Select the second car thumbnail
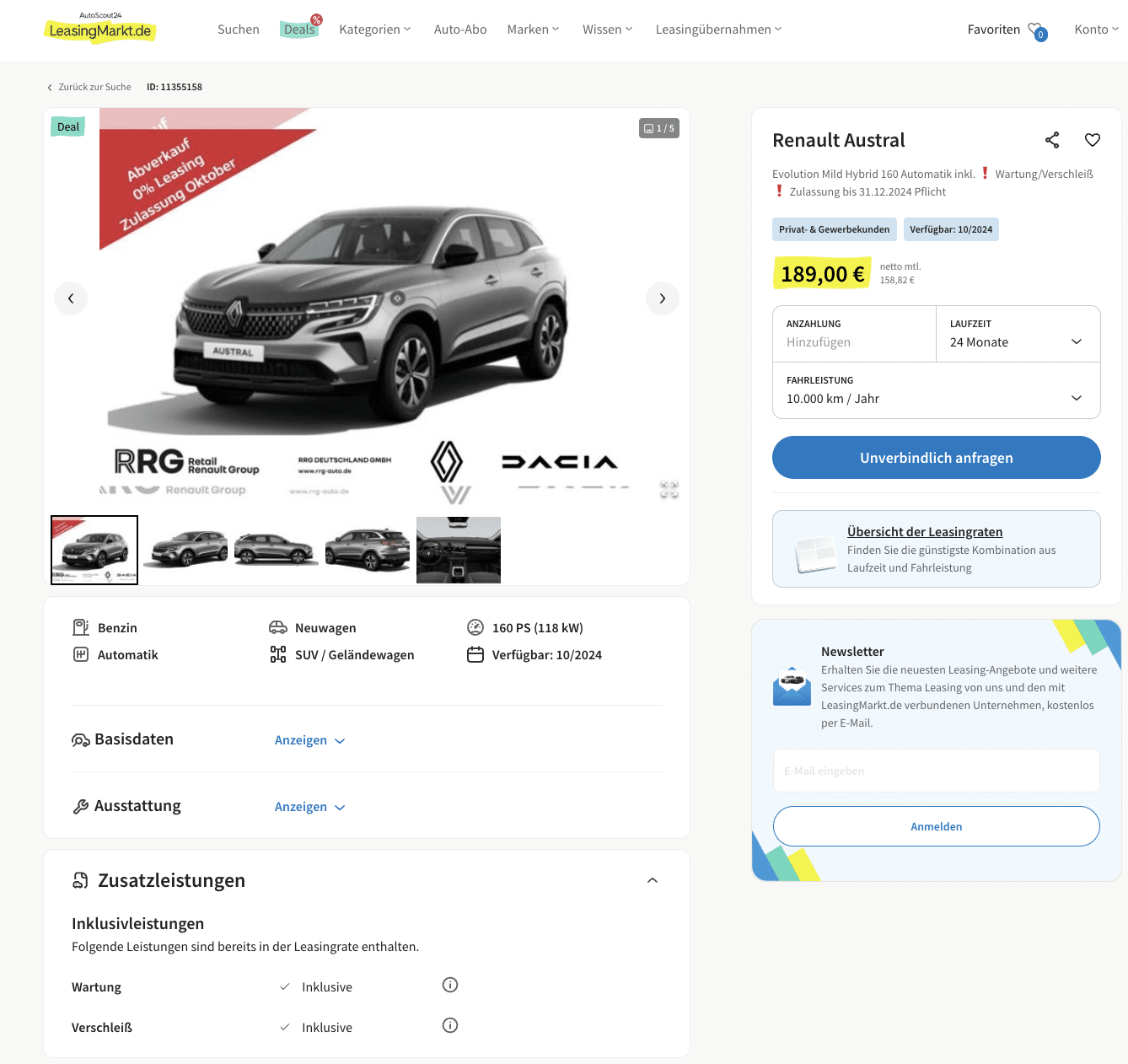The width and height of the screenshot is (1128, 1064). click(x=185, y=550)
